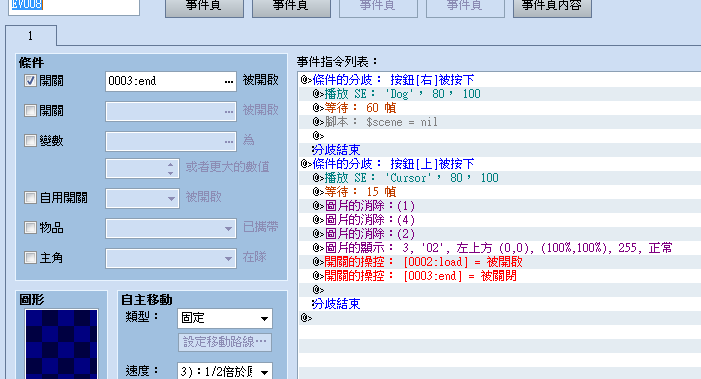
Task: Enable the second unchecked 開關 condition checkbox
Action: pyautogui.click(x=30, y=111)
